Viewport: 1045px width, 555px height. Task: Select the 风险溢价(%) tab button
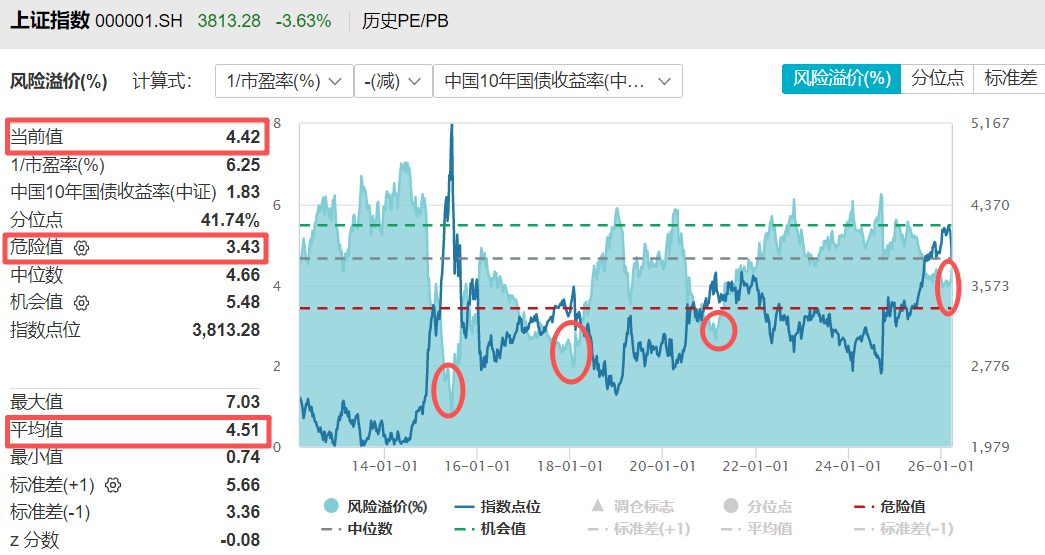[841, 79]
